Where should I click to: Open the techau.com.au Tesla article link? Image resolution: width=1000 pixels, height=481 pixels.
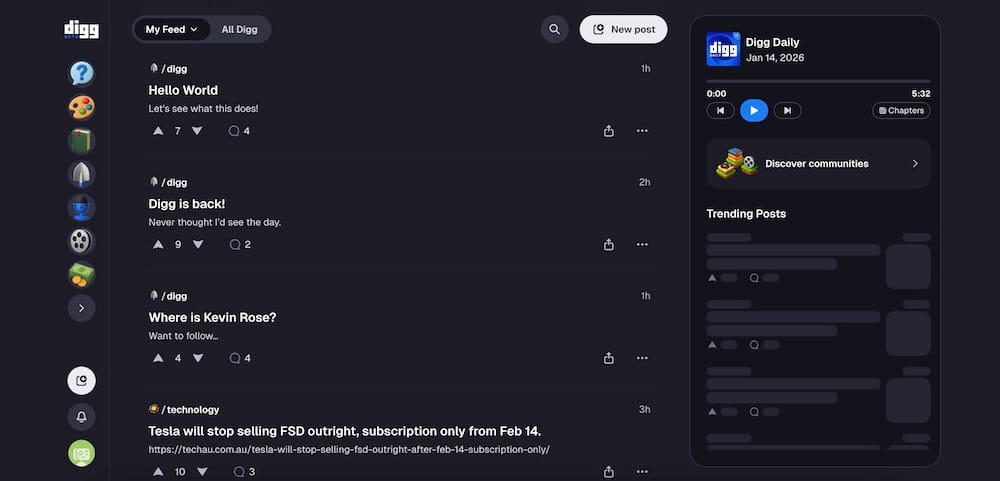click(349, 449)
